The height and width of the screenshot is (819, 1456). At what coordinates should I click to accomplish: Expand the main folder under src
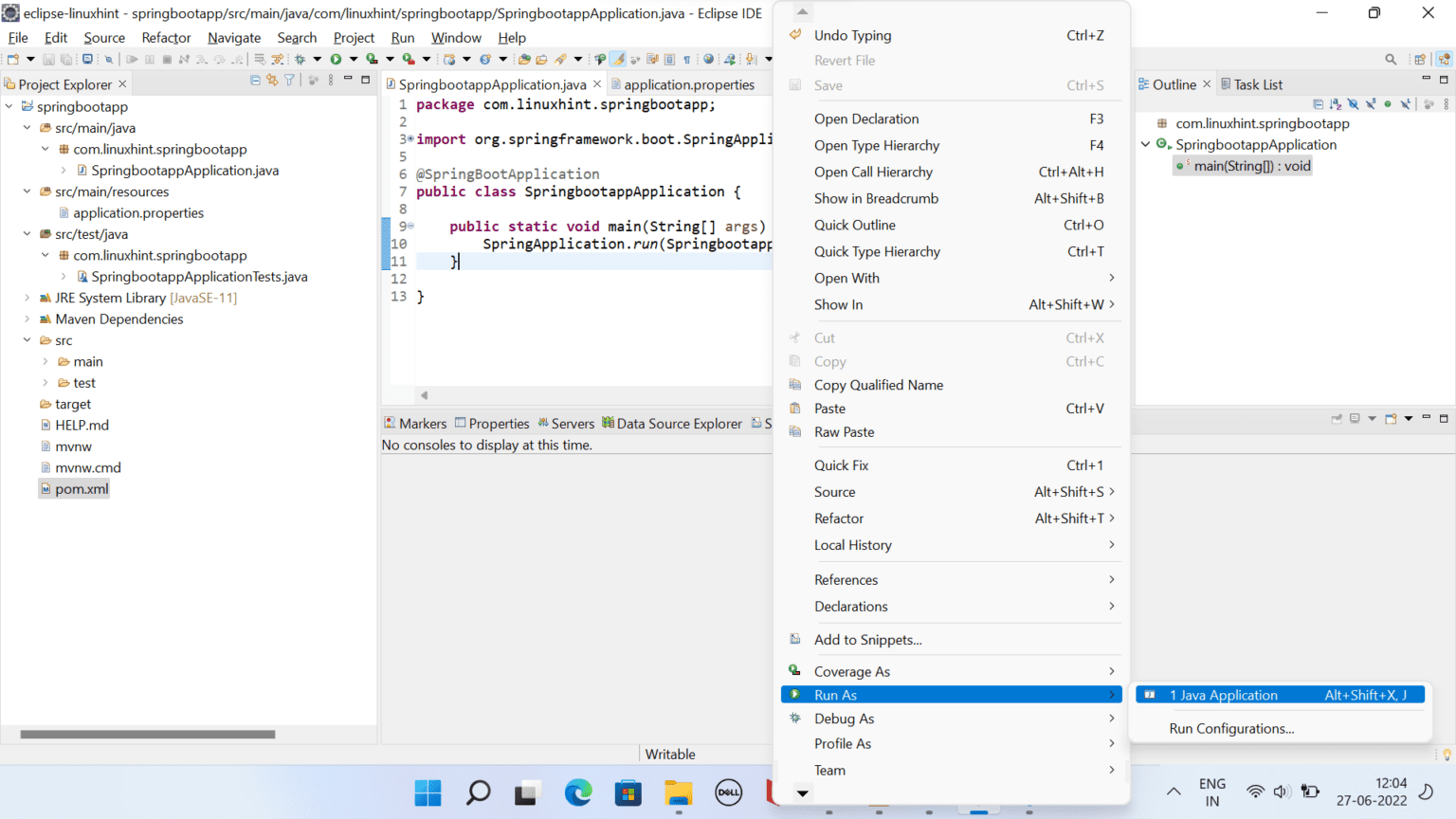point(45,361)
